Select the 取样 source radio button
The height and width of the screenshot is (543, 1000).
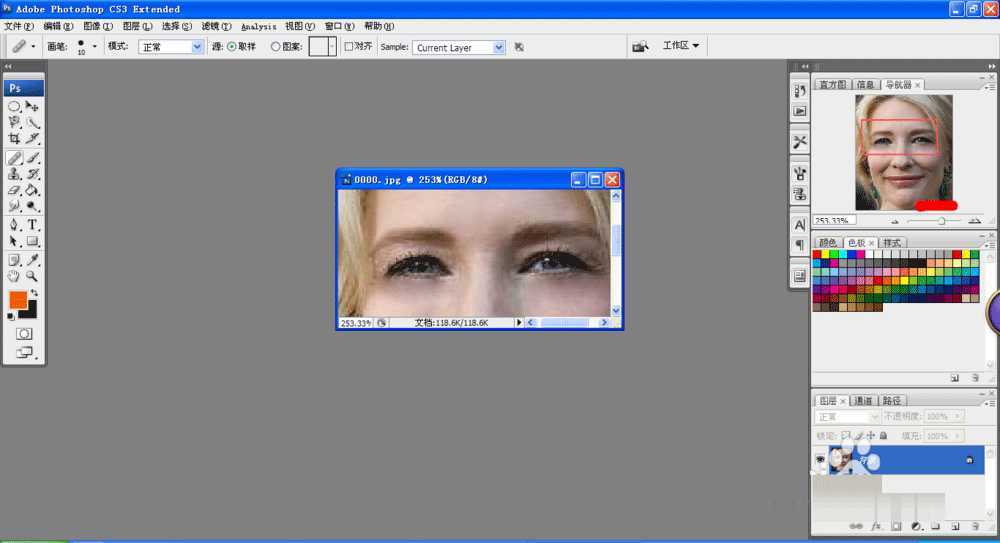point(232,47)
